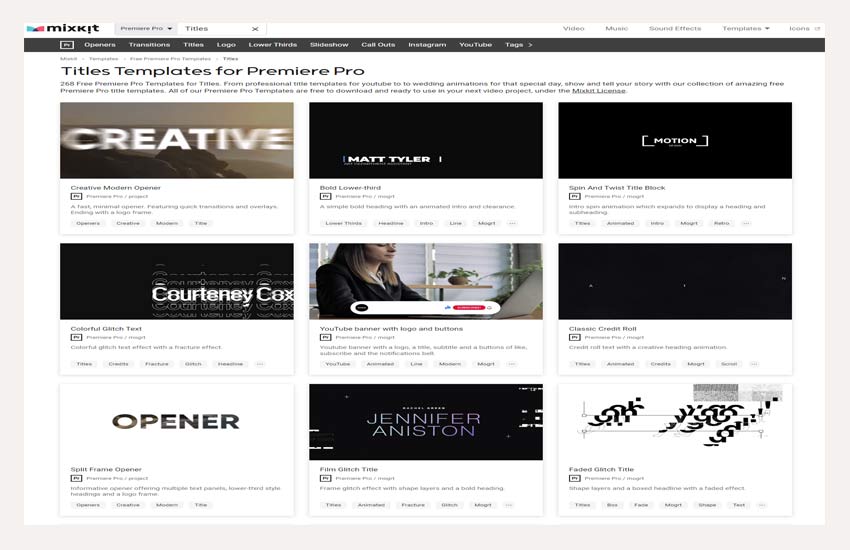Screen dimensions: 850x550
Task: Click the Pr icon under Bold Lower-third
Action: tap(325, 197)
